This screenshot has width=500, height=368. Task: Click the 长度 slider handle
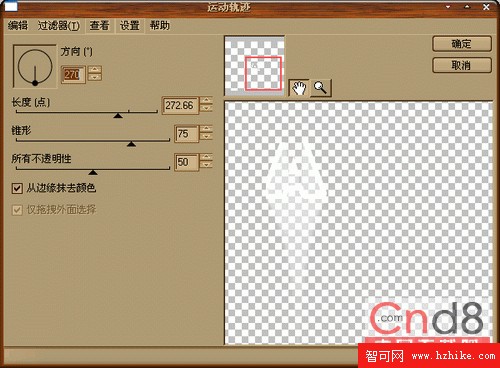coord(118,116)
